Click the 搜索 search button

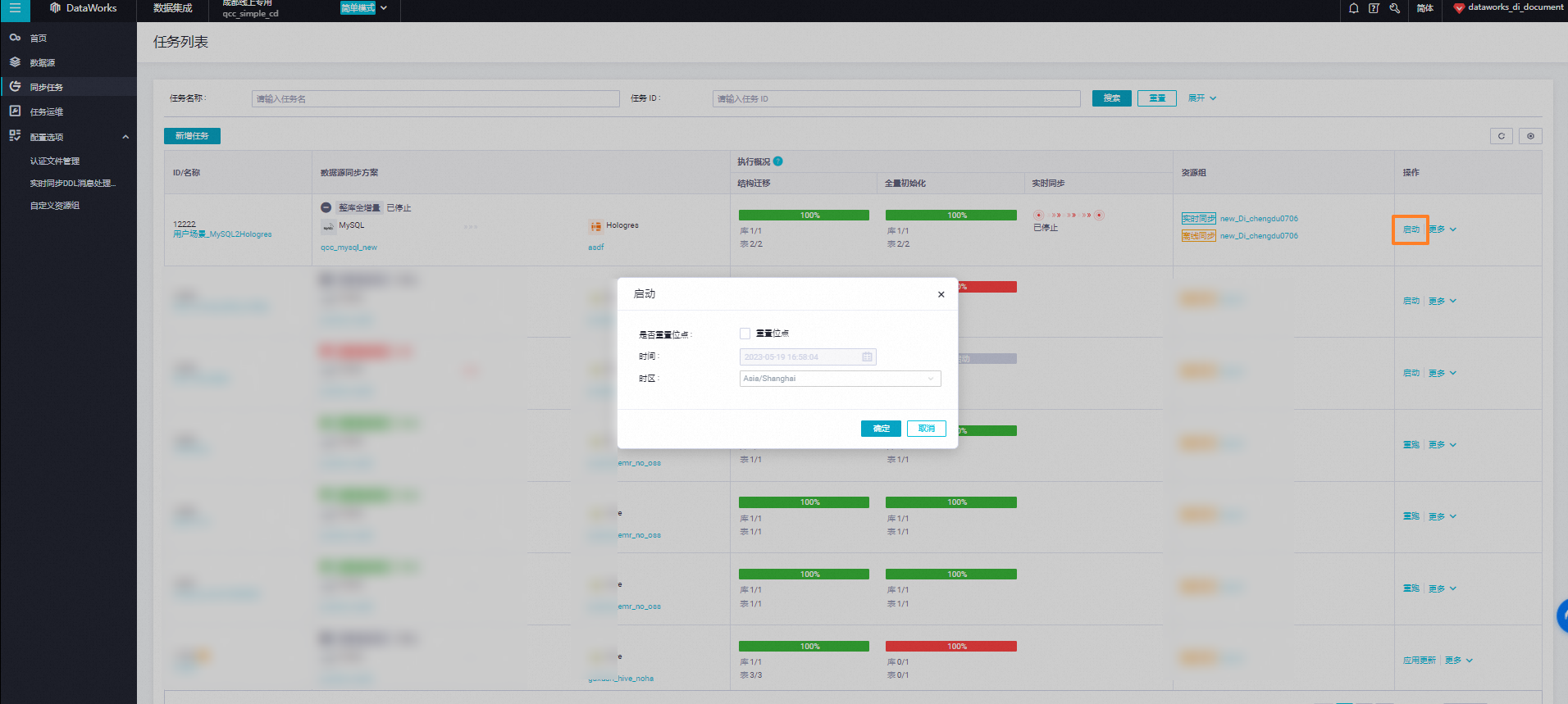point(1112,98)
